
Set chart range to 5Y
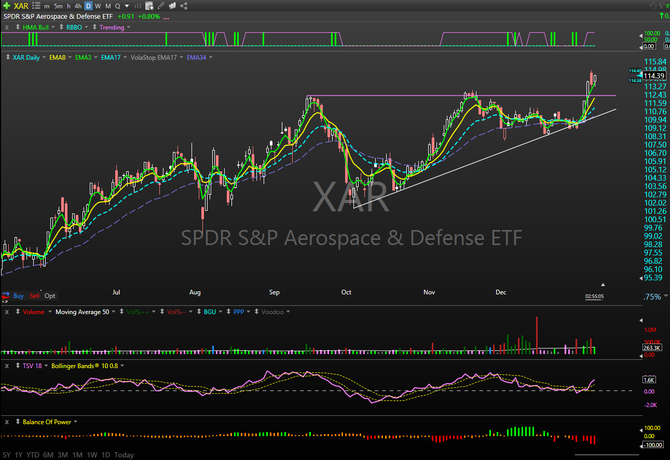6,455
